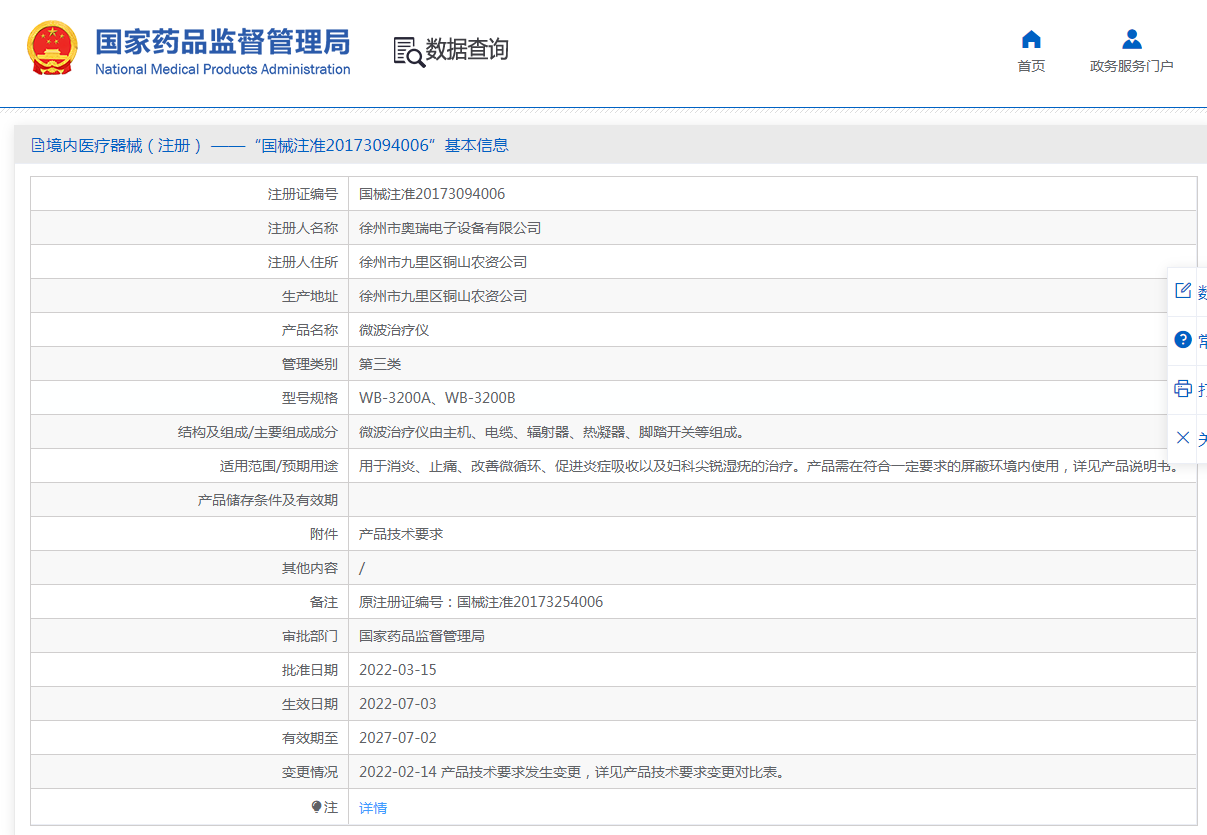
Task: Click the edit pencil icon on side panel
Action: [1183, 291]
